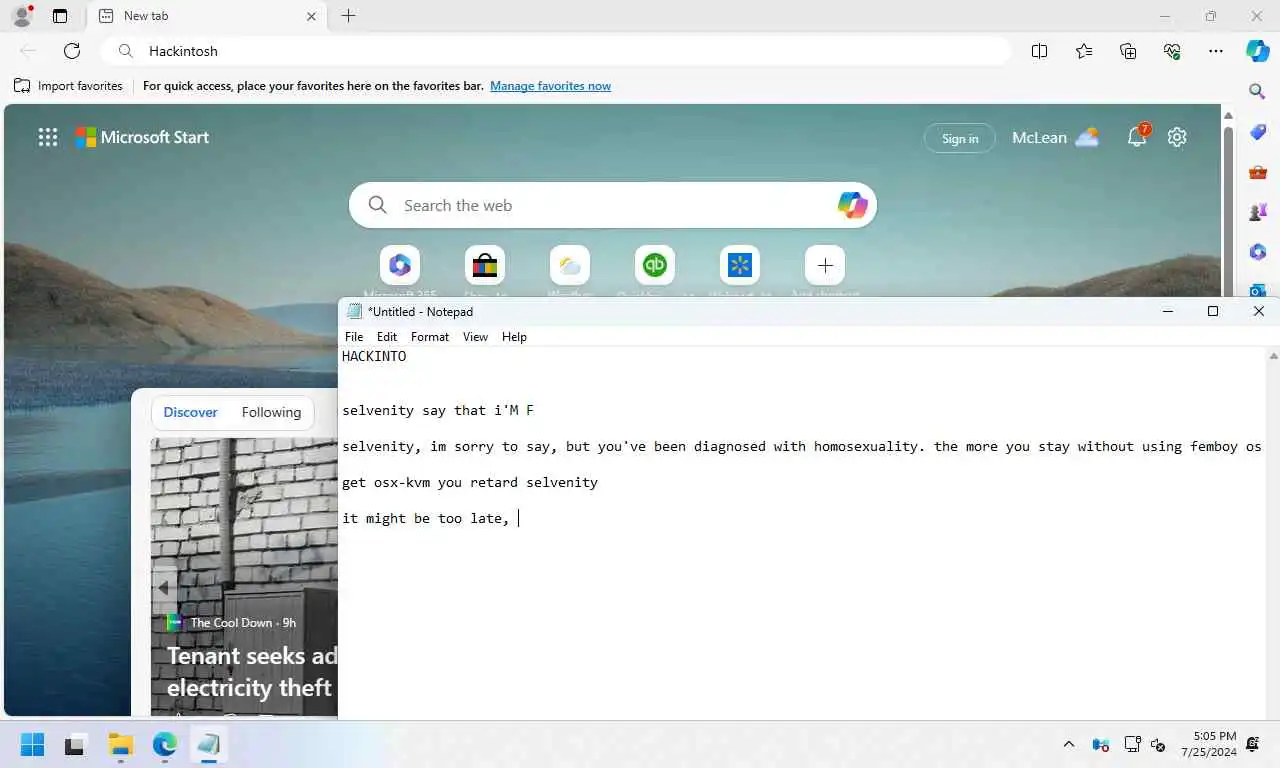This screenshot has width=1280, height=768.
Task: Open the Microsoft 365 quick link tile
Action: (400, 266)
